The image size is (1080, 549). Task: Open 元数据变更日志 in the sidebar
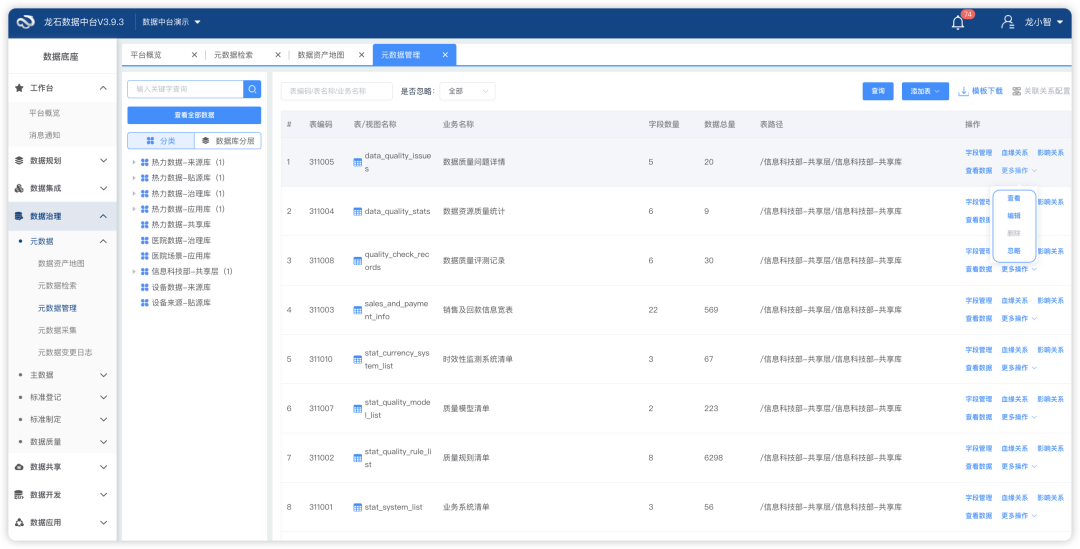click(65, 353)
